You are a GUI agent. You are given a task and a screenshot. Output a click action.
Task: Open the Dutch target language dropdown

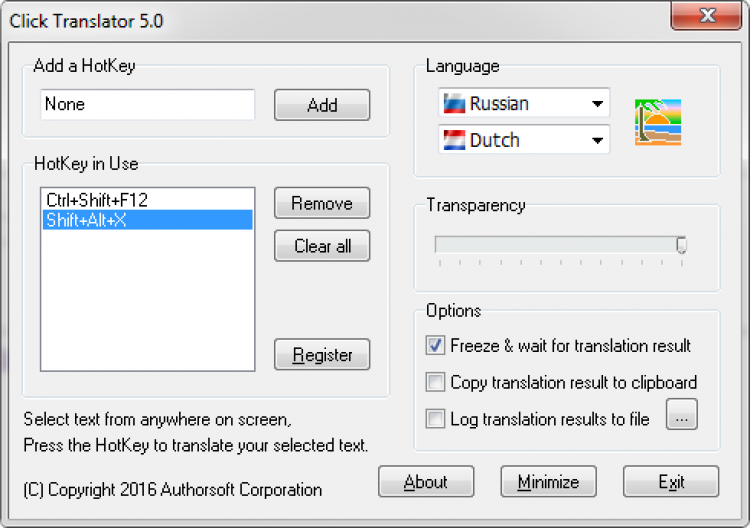(524, 140)
